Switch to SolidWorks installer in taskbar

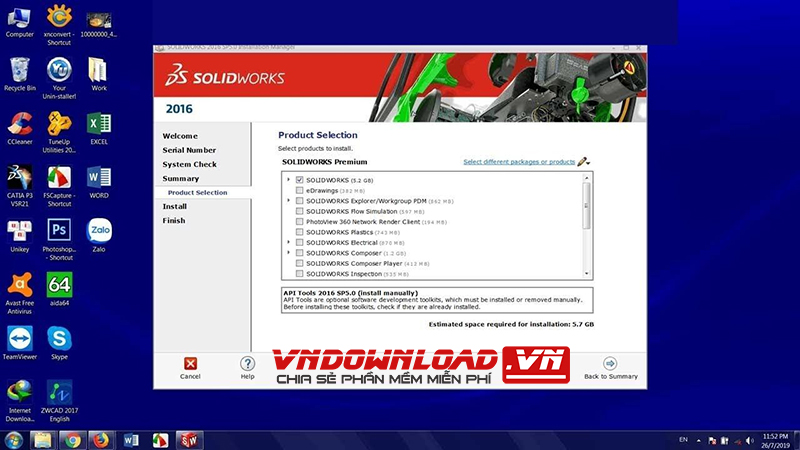tap(189, 440)
